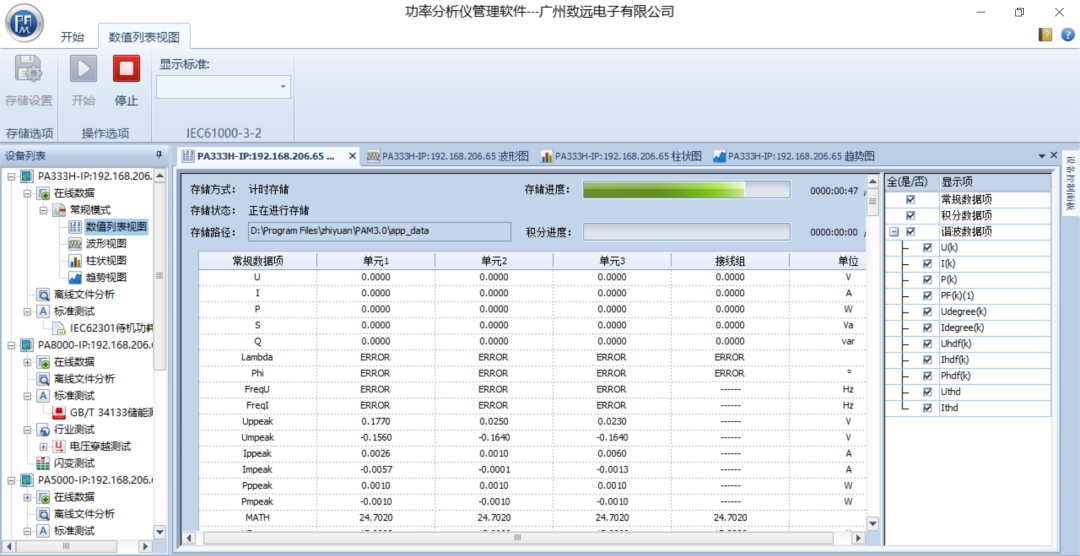Select 离线文件分析 under the PA333H device
Image resolution: width=1080 pixels, height=556 pixels.
[x=84, y=294]
